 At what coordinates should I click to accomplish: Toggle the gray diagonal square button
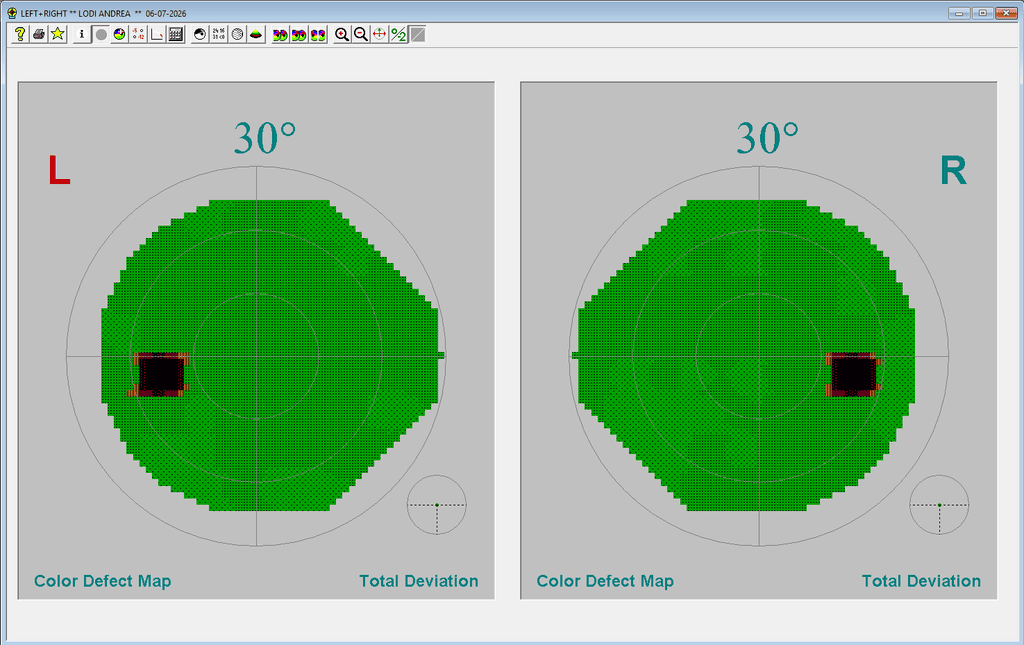point(418,35)
